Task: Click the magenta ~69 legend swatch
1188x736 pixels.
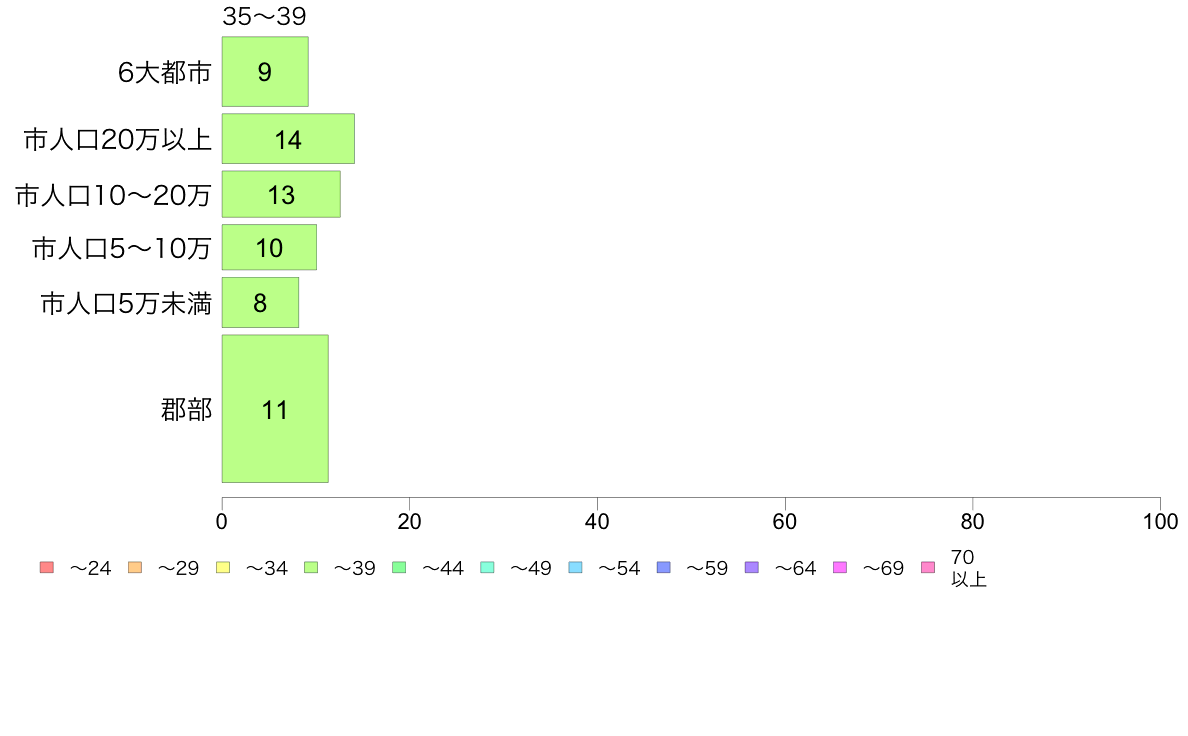Action: click(839, 567)
